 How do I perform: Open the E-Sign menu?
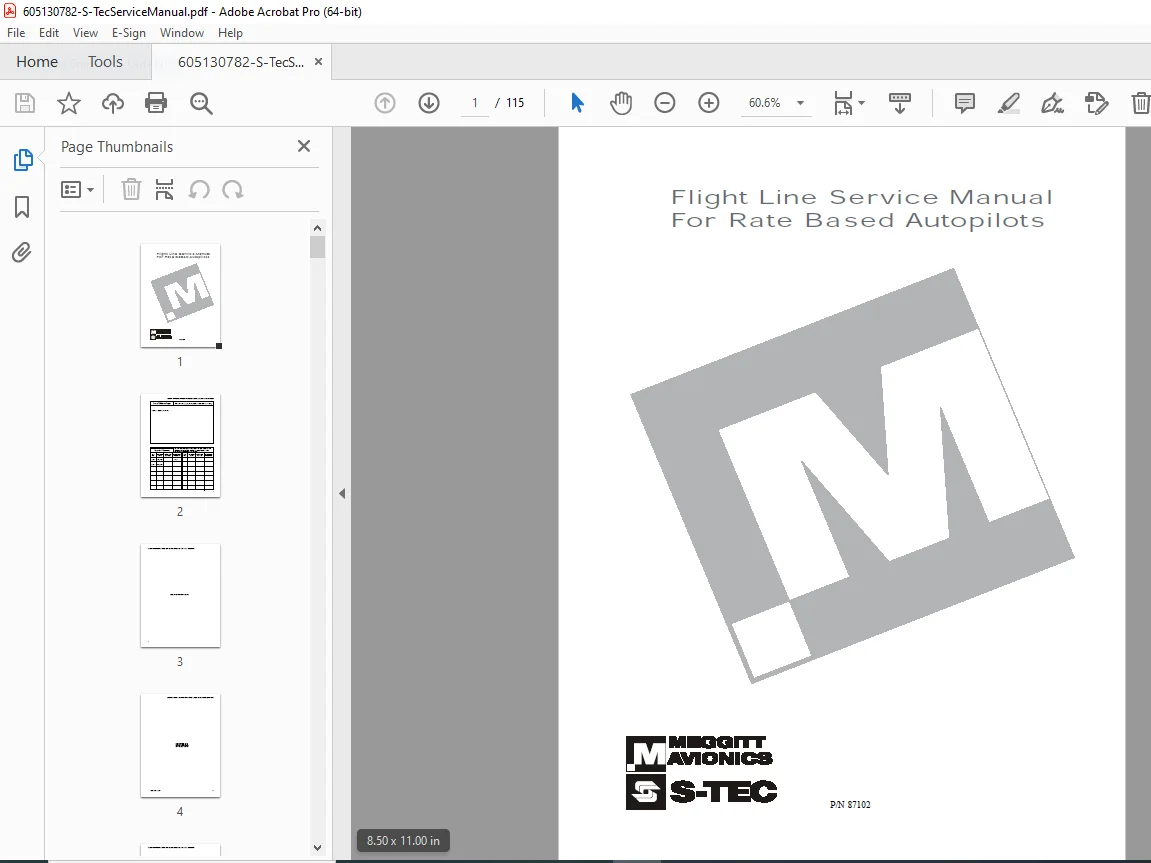(128, 33)
